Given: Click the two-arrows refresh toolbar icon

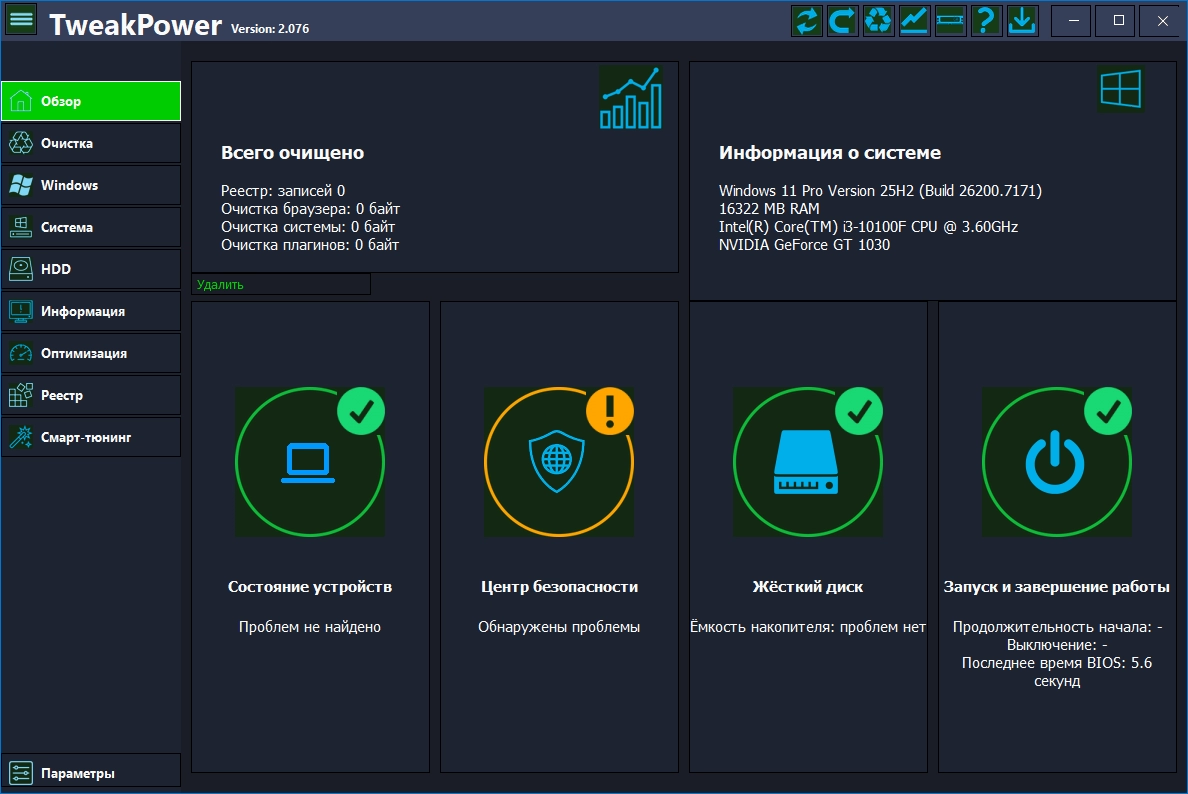Looking at the screenshot, I should coord(807,20).
